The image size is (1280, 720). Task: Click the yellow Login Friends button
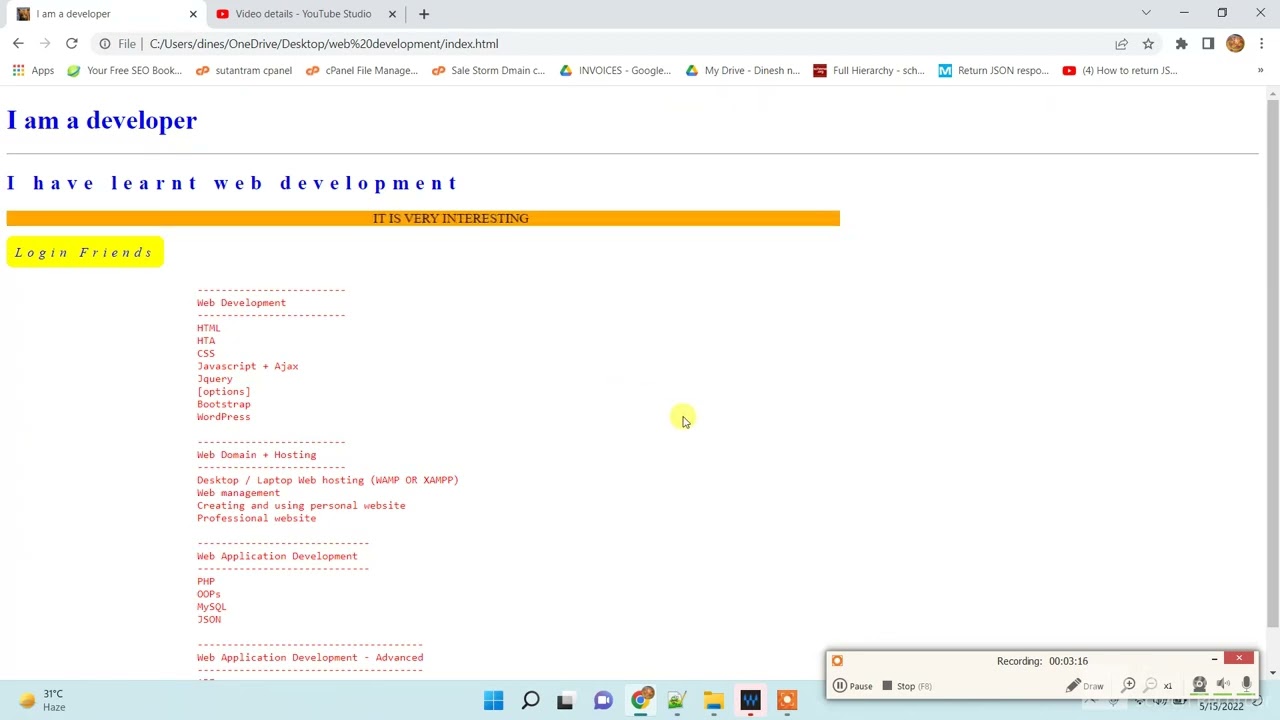coord(85,252)
